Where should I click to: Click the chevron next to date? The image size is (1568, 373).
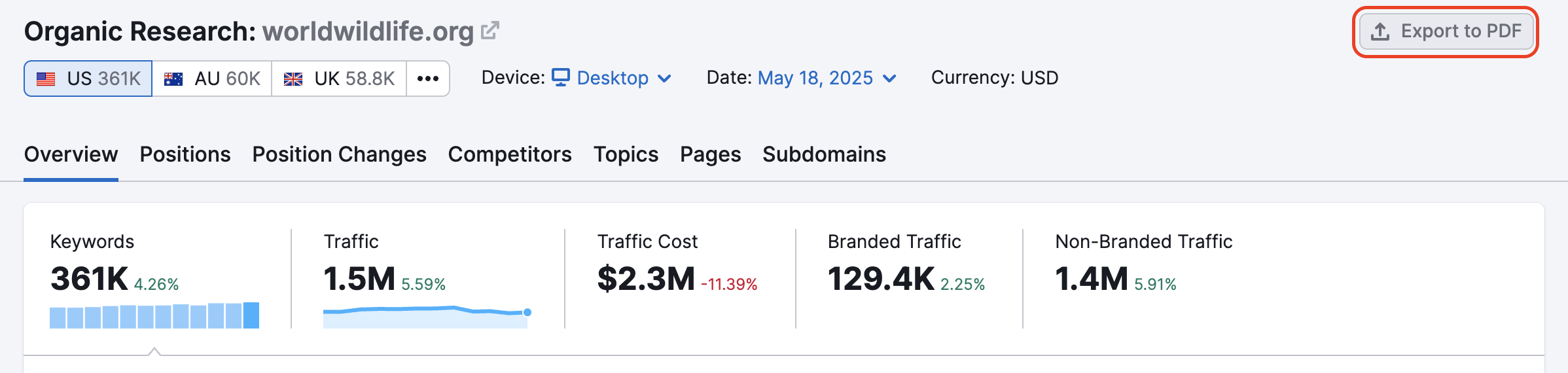[x=889, y=79]
